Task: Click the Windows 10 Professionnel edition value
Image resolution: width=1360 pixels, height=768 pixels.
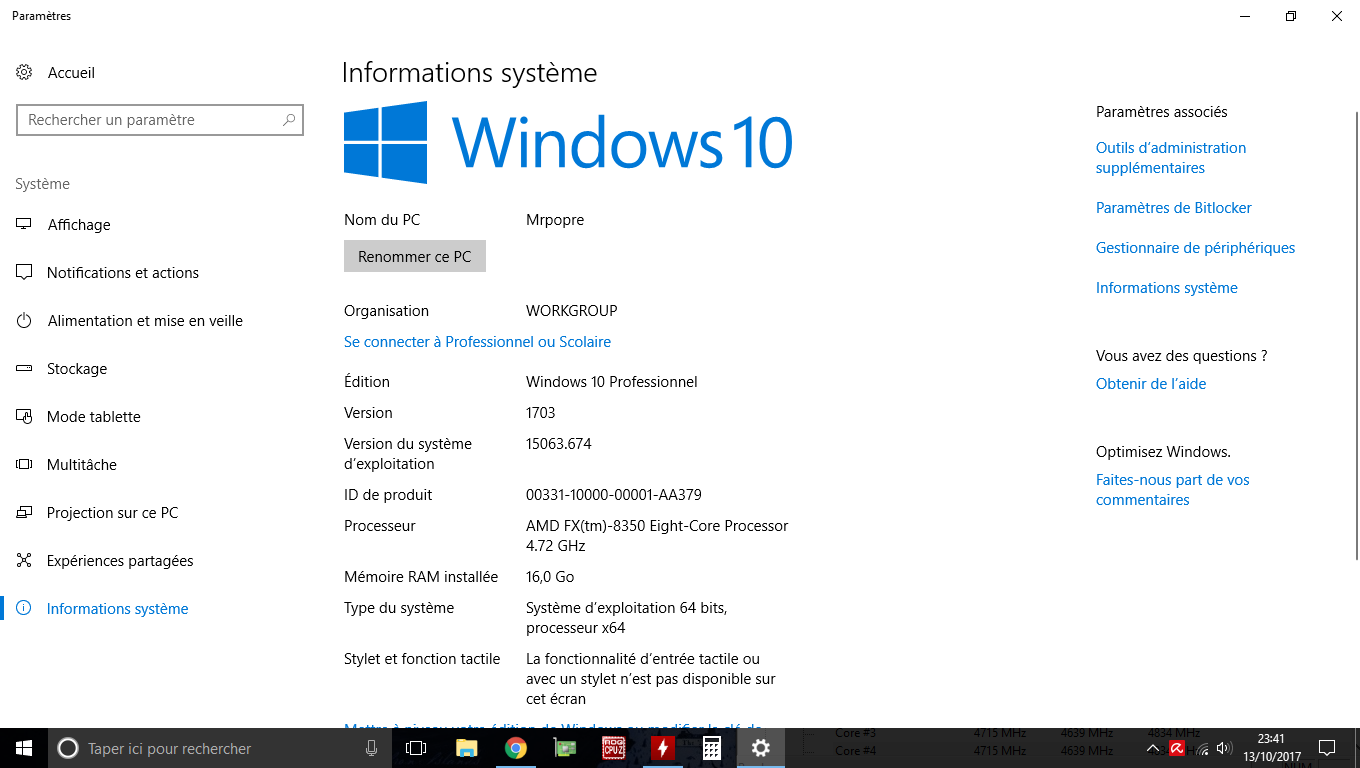Action: (x=612, y=382)
